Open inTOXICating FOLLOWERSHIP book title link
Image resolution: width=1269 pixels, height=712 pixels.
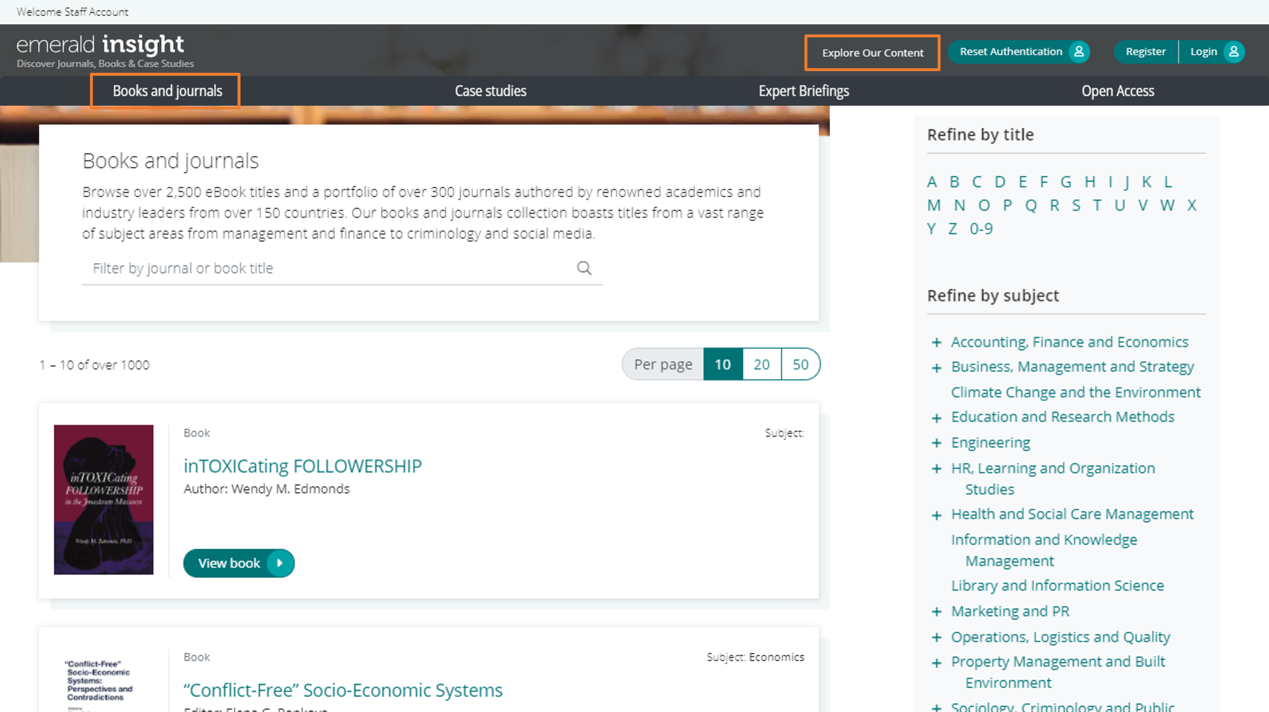[x=303, y=466]
